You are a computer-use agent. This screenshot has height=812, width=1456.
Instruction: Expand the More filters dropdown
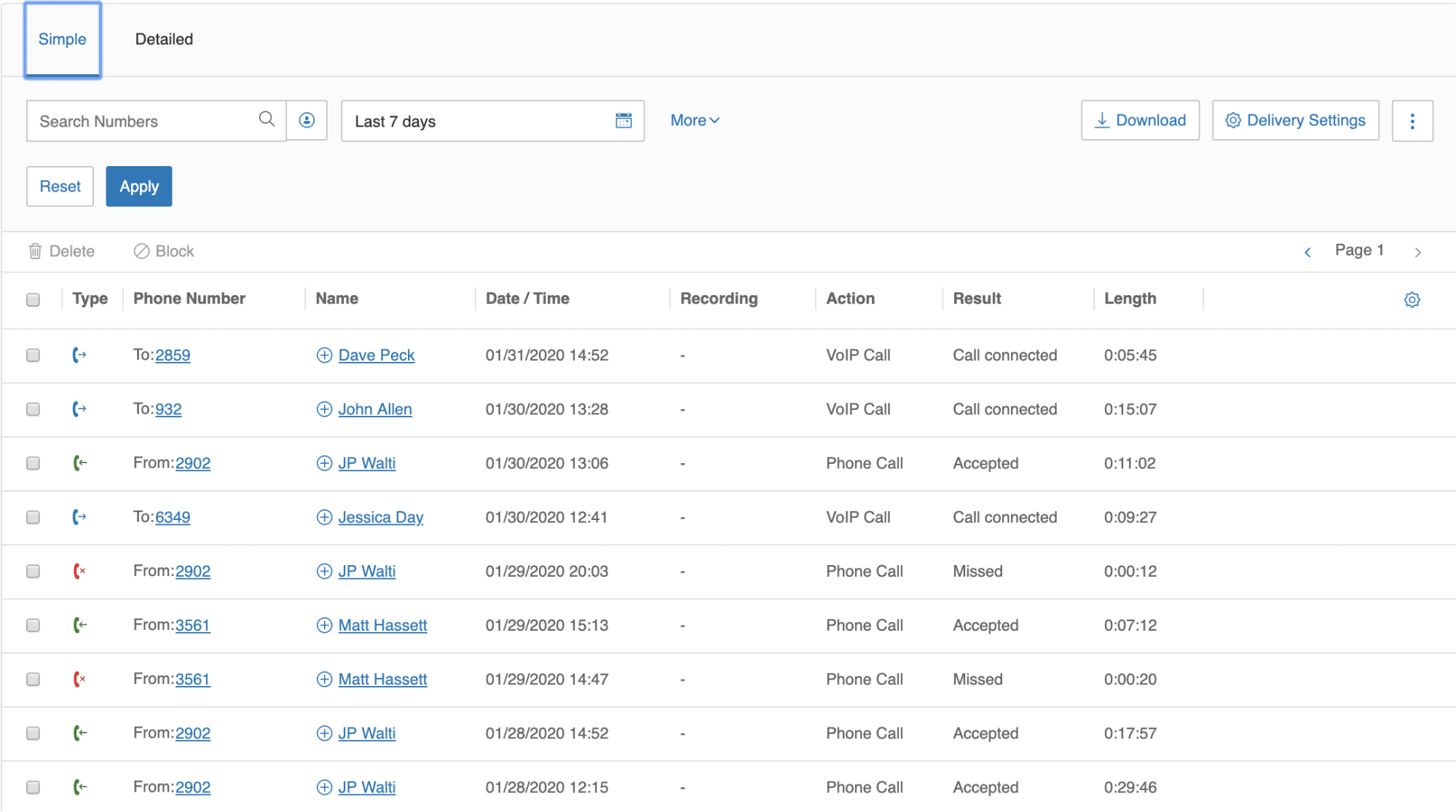tap(694, 120)
